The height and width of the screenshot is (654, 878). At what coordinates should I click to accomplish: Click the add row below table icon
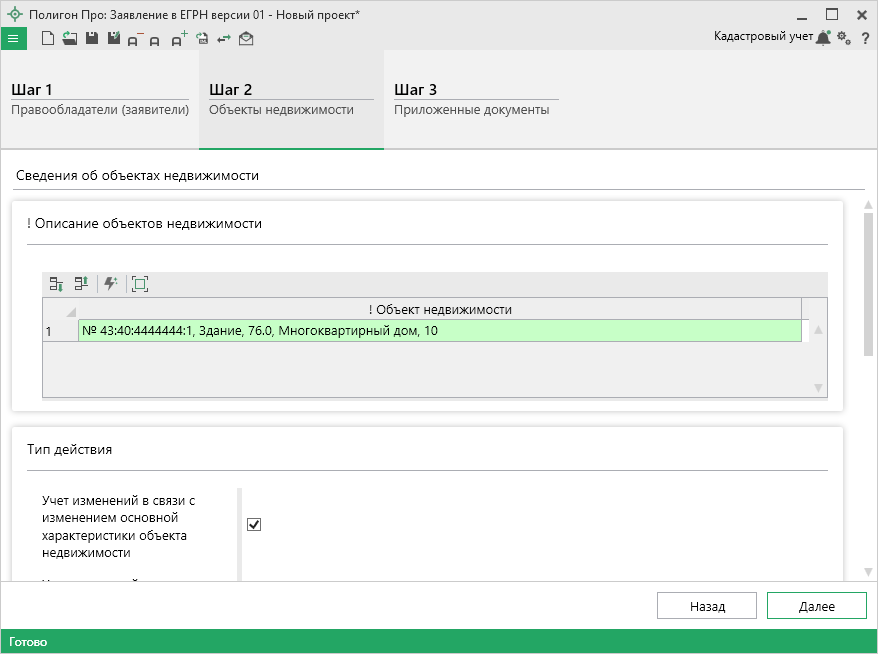click(57, 284)
